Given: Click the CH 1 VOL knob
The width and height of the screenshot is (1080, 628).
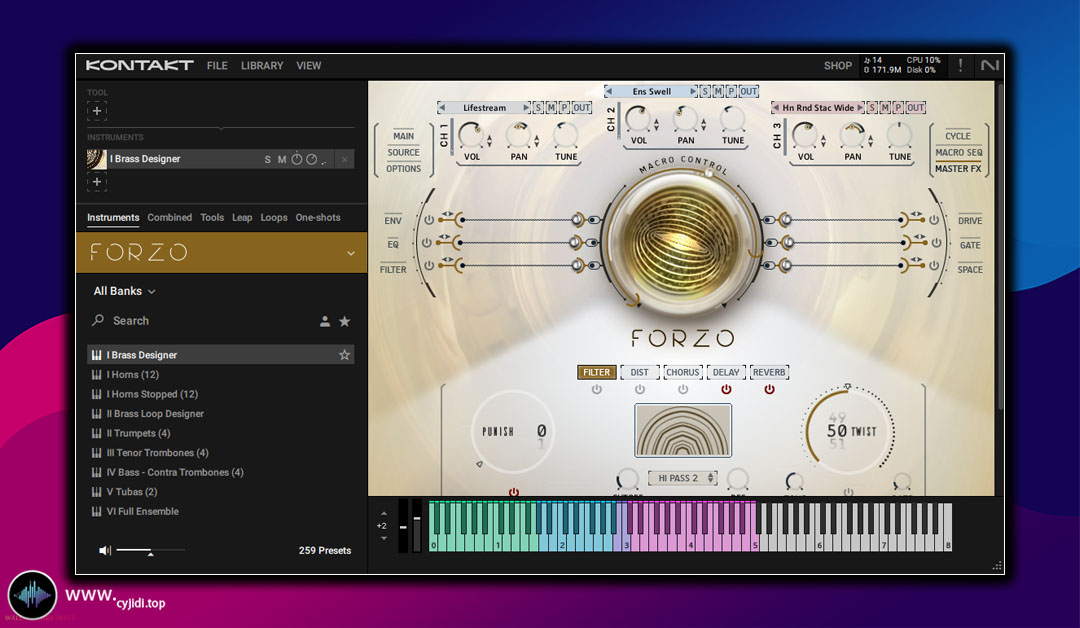Looking at the screenshot, I should click(x=471, y=134).
